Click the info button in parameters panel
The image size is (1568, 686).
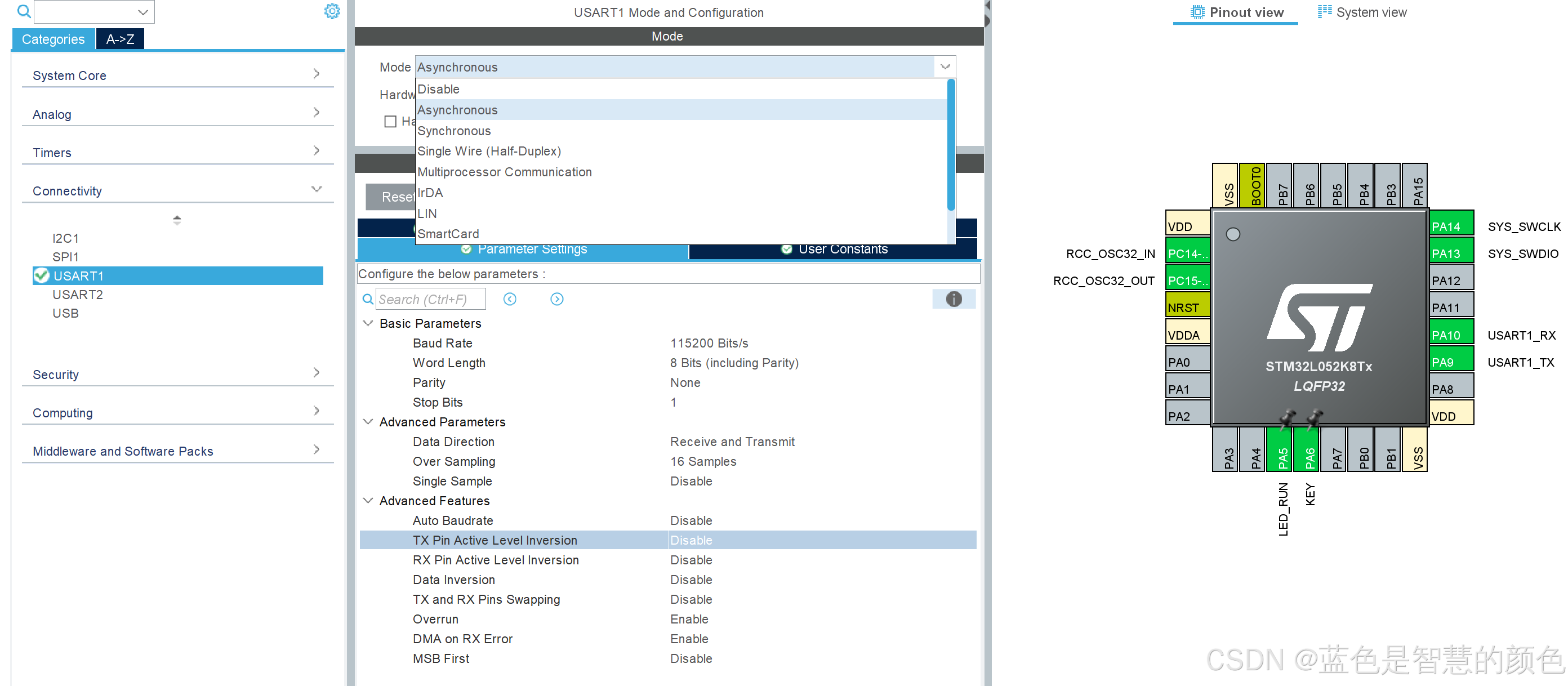(x=953, y=299)
